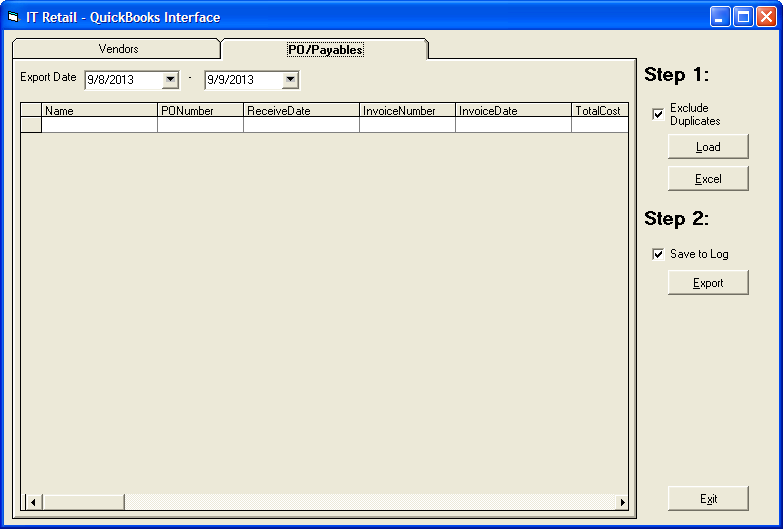This screenshot has height=529, width=783.
Task: Select the empty row's selector cell
Action: 31,125
